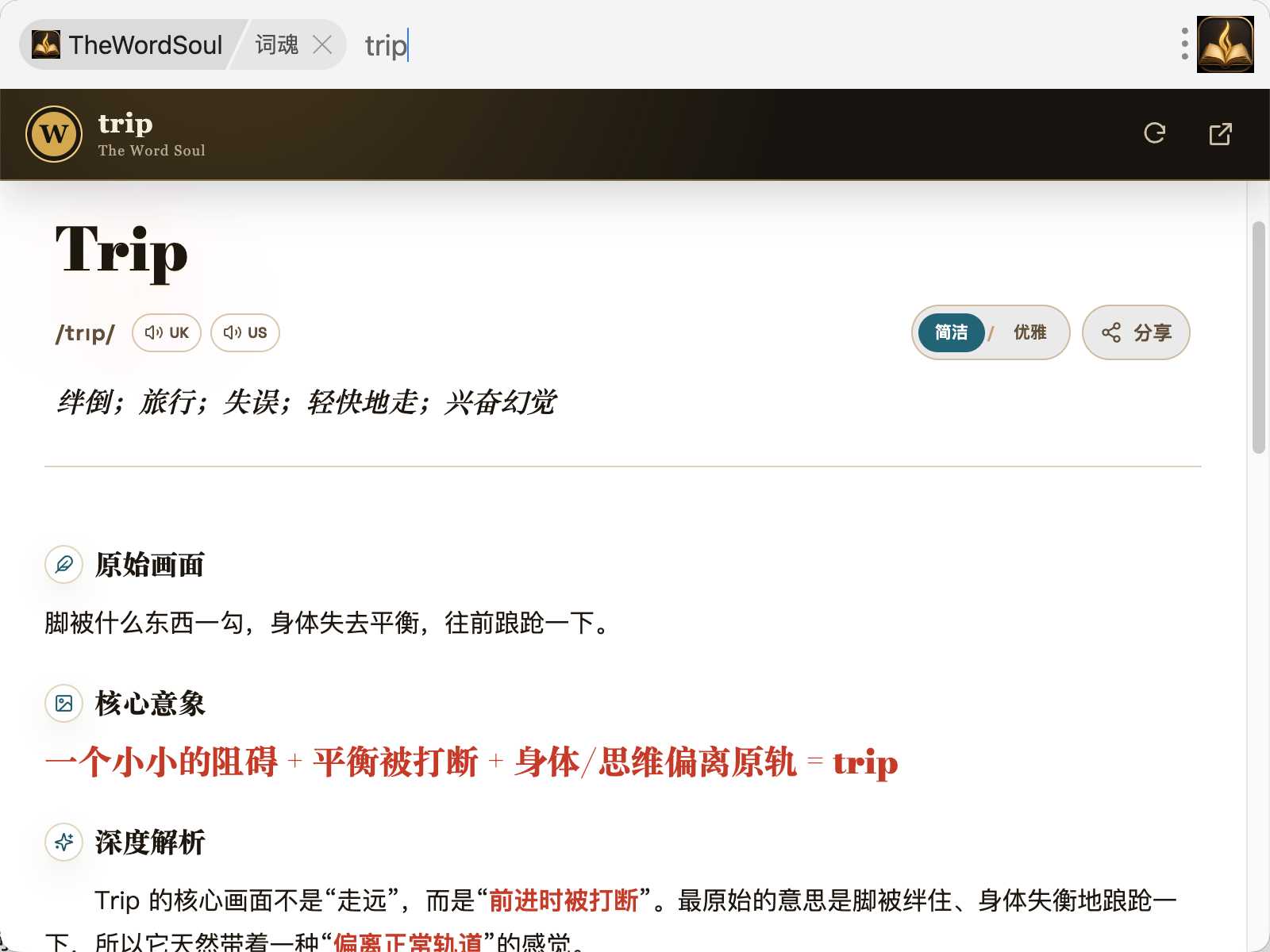
Task: Close the 词魂 search tag
Action: [322, 44]
